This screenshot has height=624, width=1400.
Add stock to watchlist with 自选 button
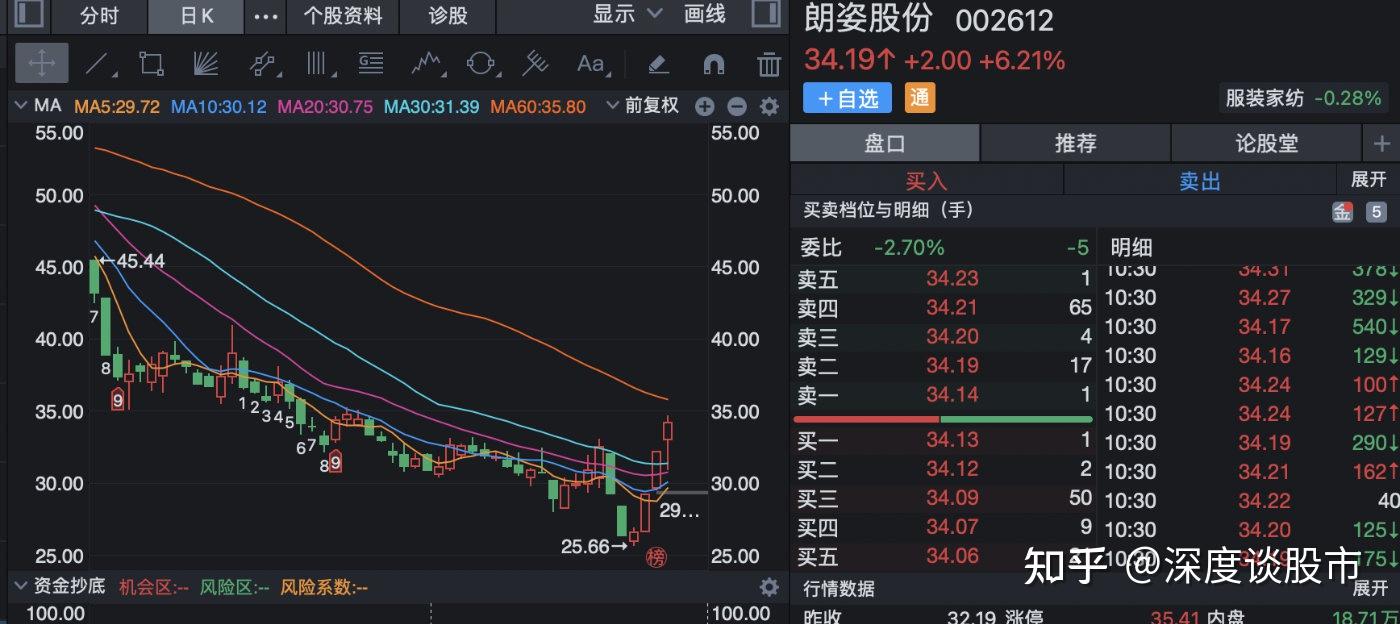(846, 98)
